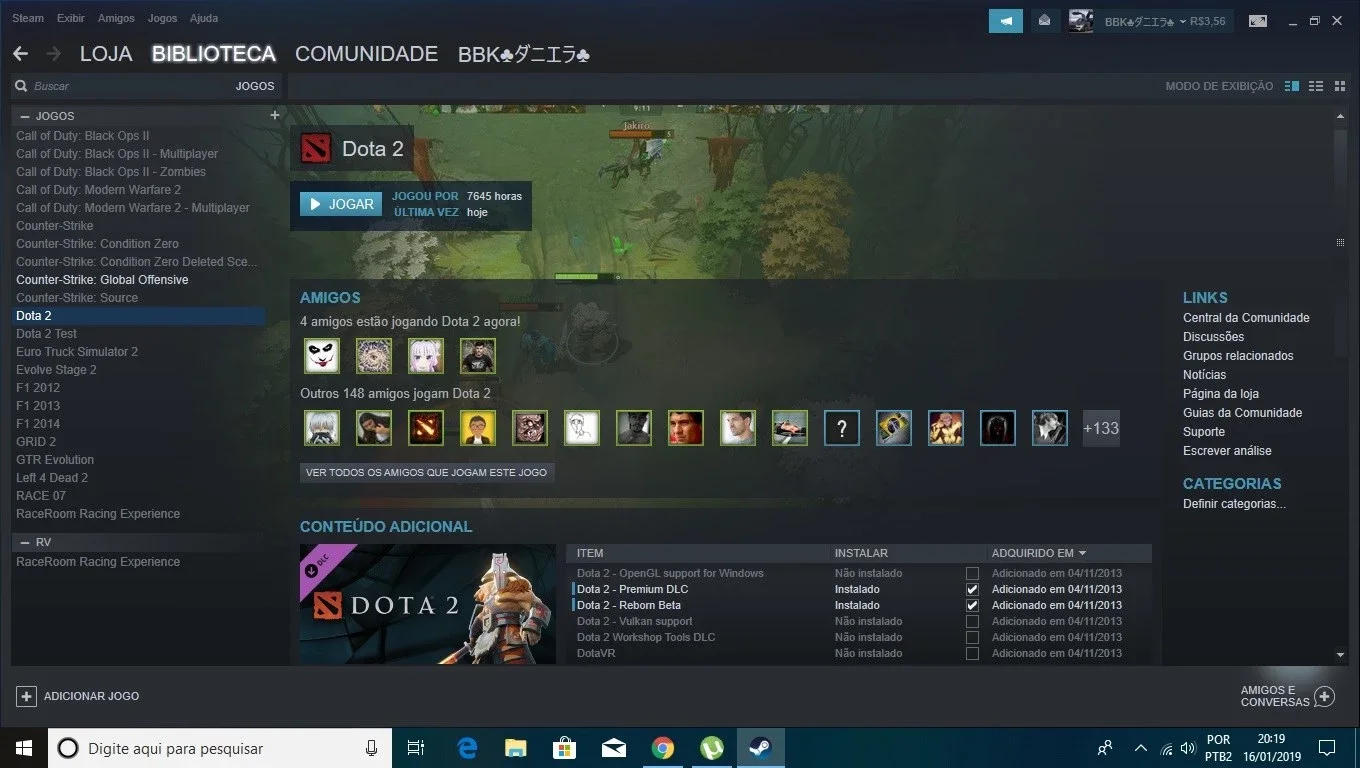
Task: Collapse the JOGOS category
Action: [25, 116]
